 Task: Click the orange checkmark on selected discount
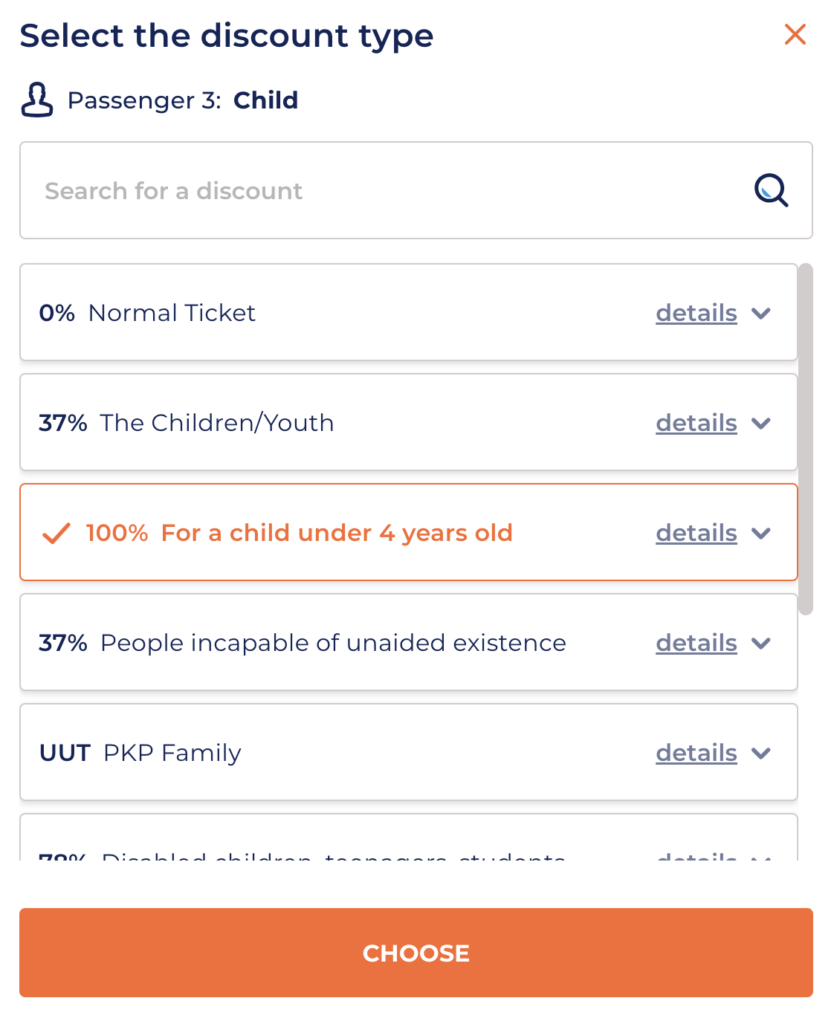tap(56, 533)
